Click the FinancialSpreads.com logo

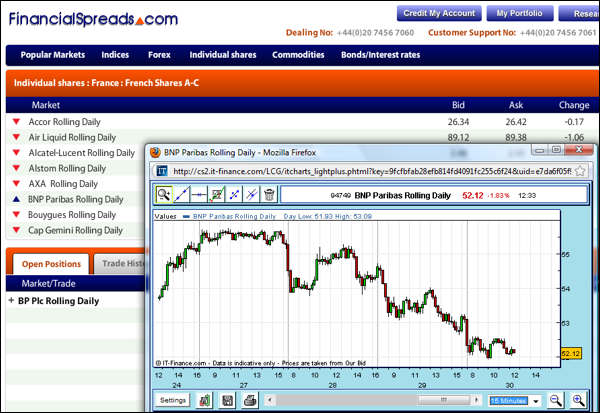click(x=93, y=19)
